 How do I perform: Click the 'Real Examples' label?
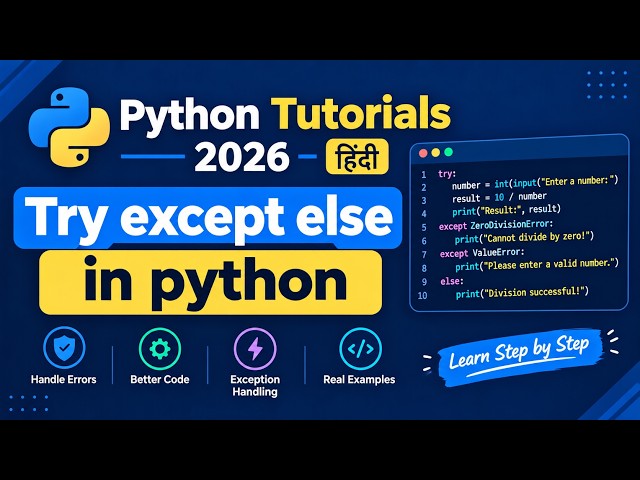tap(359, 380)
